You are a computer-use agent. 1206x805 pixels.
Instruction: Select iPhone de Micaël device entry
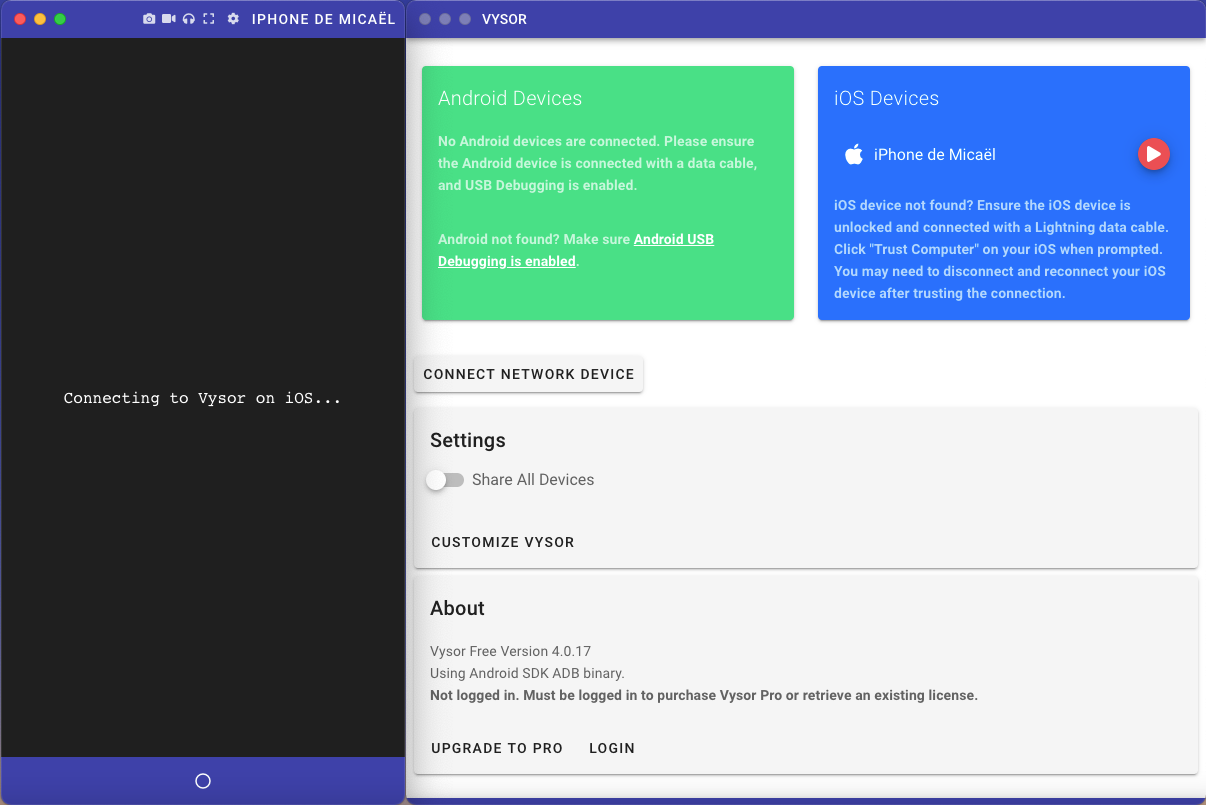934,154
